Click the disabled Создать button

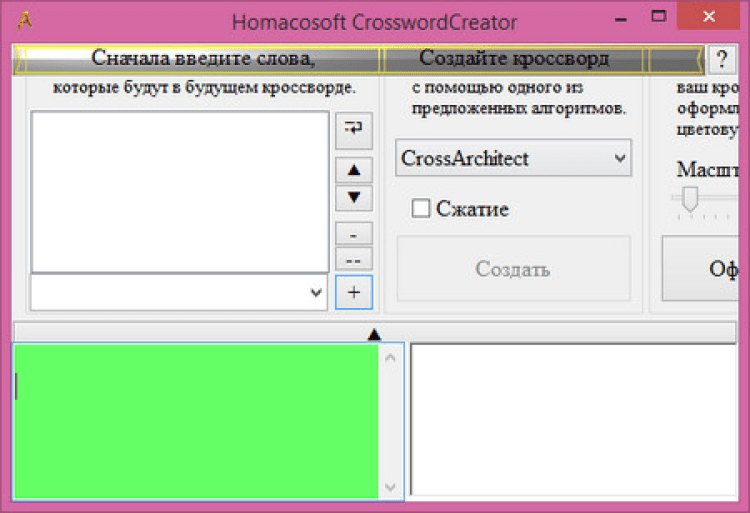513,269
